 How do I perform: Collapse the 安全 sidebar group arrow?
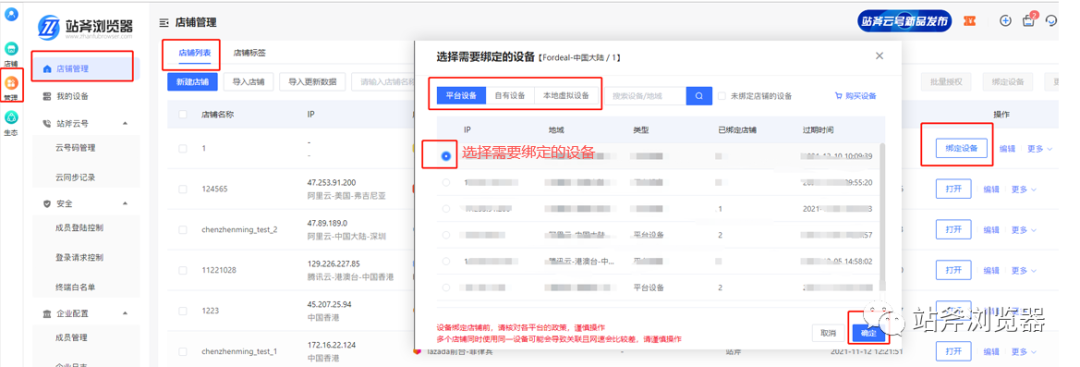point(125,204)
